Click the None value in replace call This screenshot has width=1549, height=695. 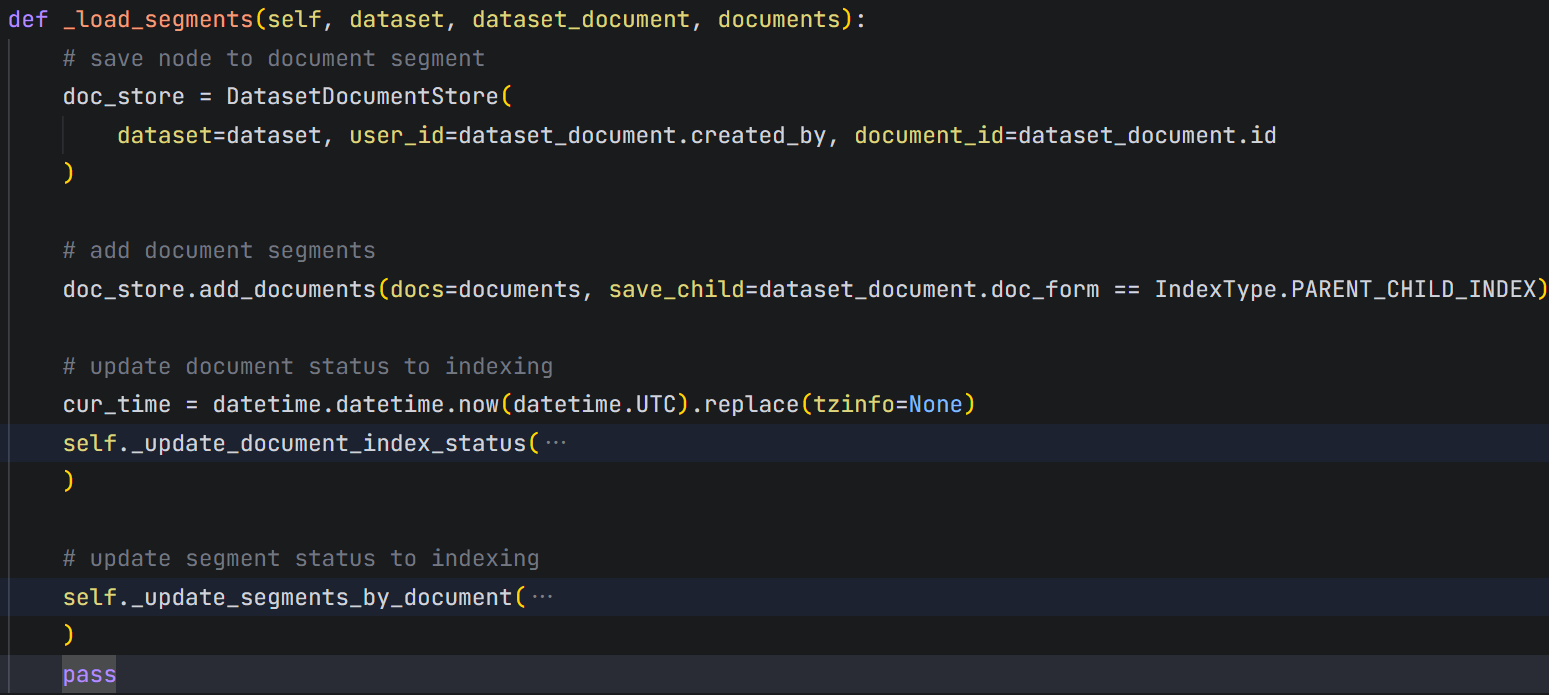936,405
